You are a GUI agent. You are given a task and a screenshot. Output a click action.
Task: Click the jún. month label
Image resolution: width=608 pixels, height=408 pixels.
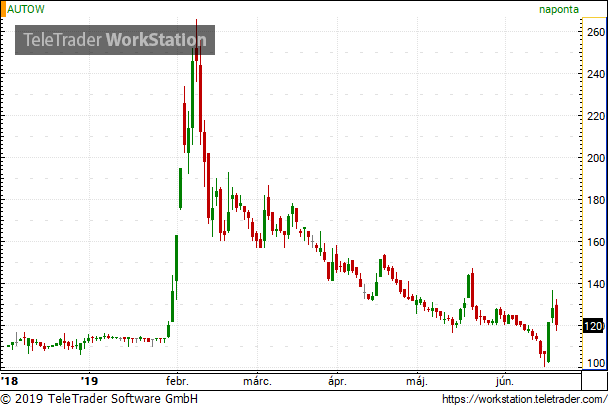tap(505, 381)
